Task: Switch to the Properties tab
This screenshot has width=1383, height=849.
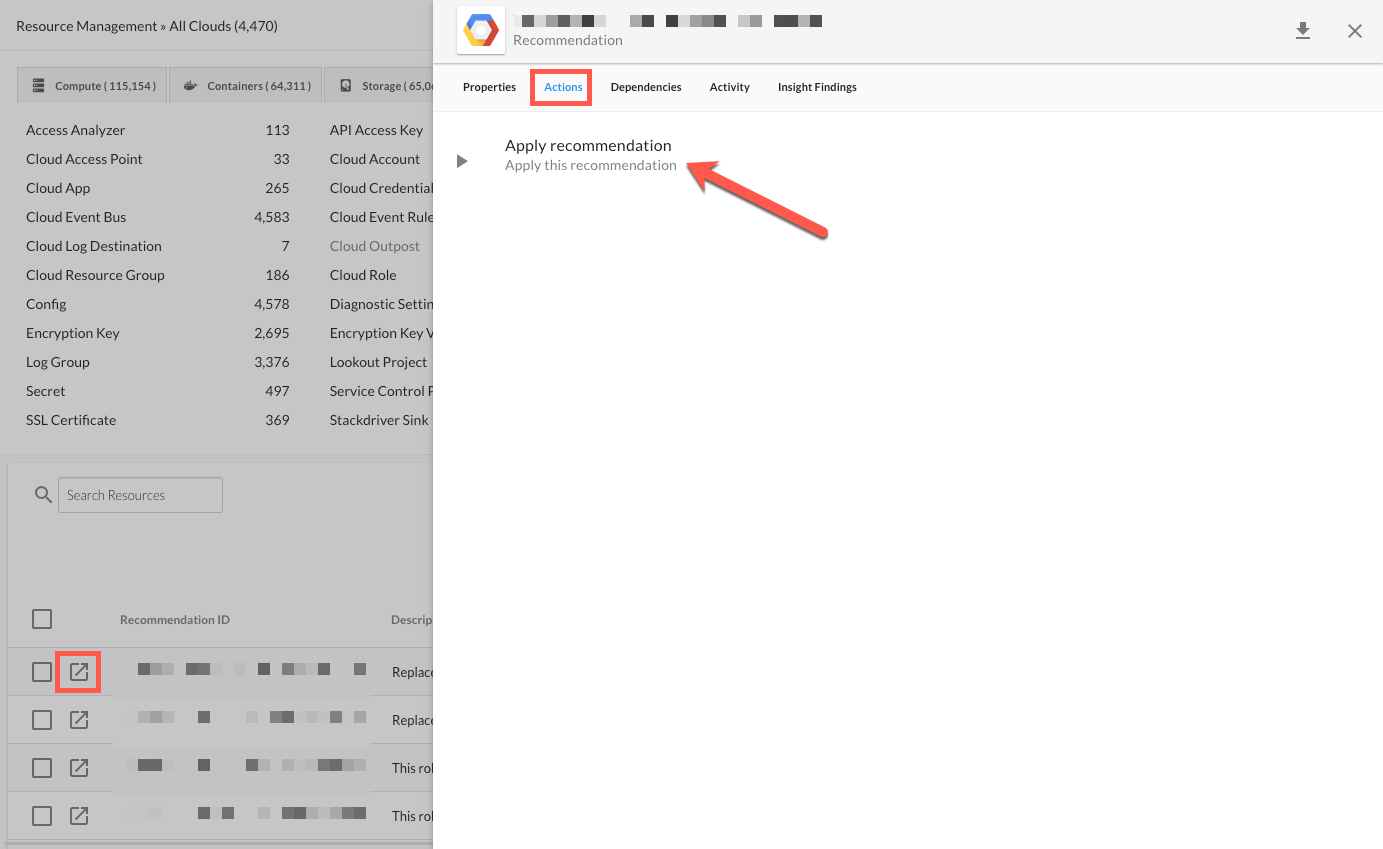Action: (489, 87)
